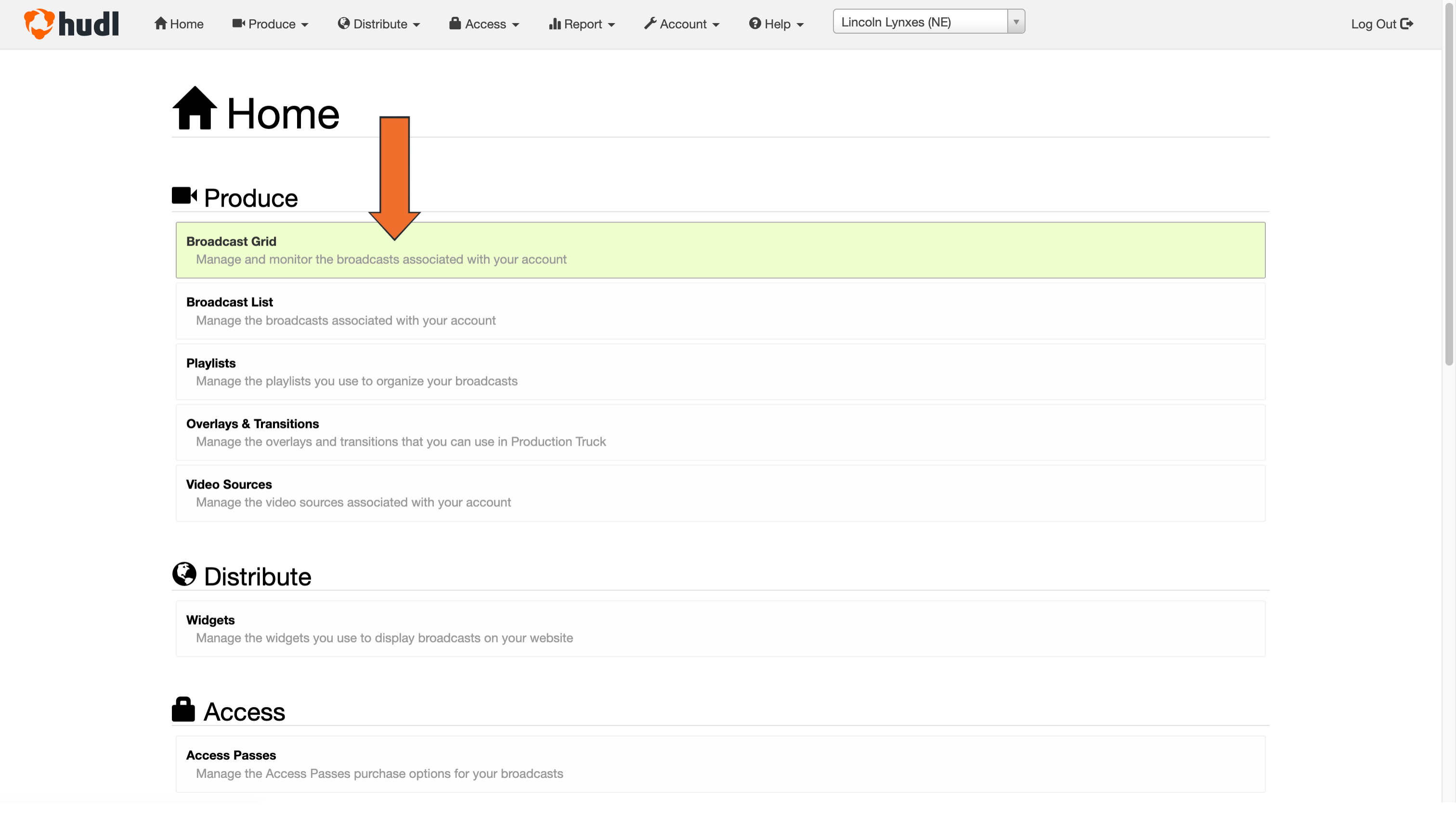Click the globe icon next to Distribute menu

[x=344, y=24]
